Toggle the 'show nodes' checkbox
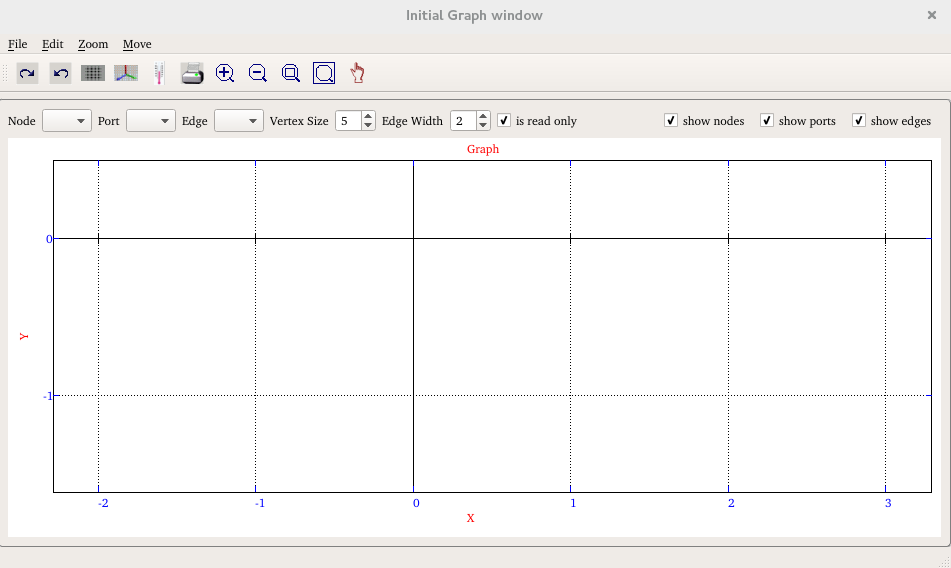Screen dimensions: 951x568 pyautogui.click(x=671, y=120)
